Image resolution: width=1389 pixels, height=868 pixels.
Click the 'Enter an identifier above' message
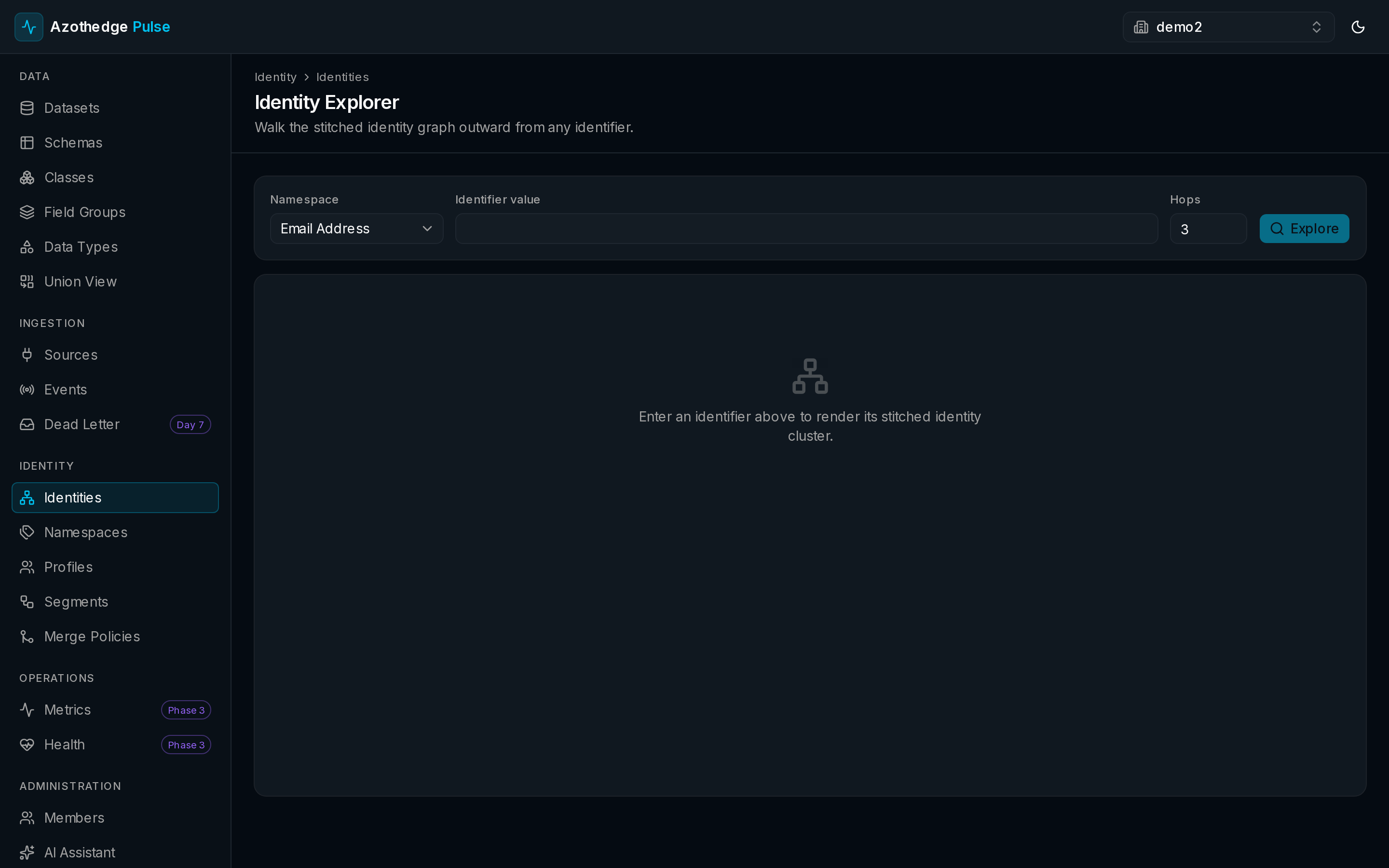point(810,426)
